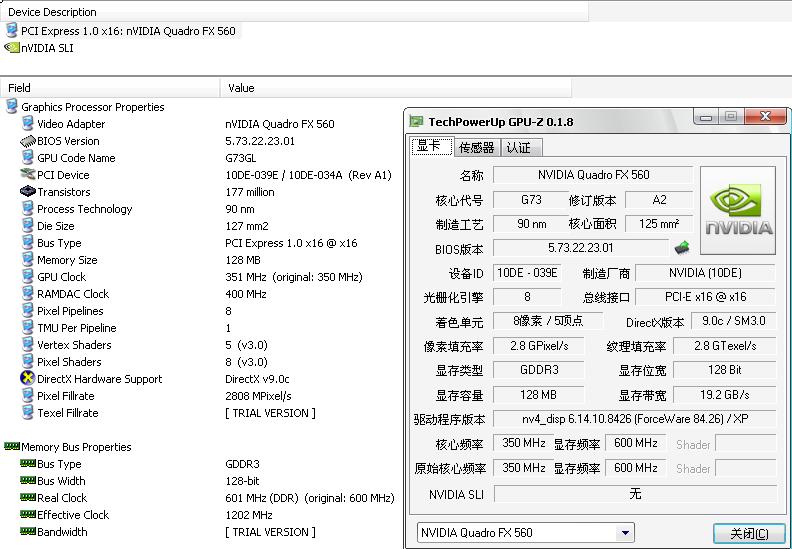Screen dimensions: 792x549
Task: Click the Texel Fillrate icon
Action: coord(27,413)
